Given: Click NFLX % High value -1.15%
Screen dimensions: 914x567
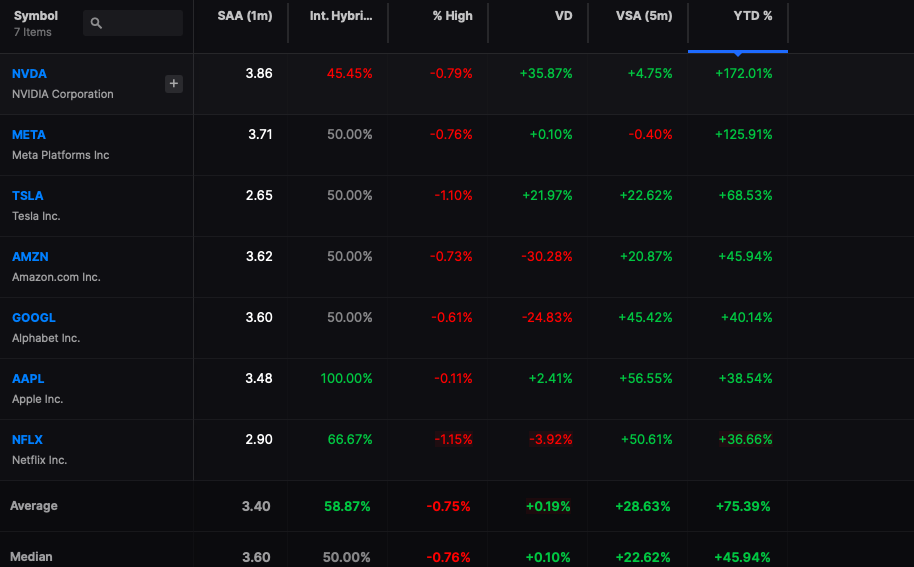Looking at the screenshot, I should (x=454, y=440).
